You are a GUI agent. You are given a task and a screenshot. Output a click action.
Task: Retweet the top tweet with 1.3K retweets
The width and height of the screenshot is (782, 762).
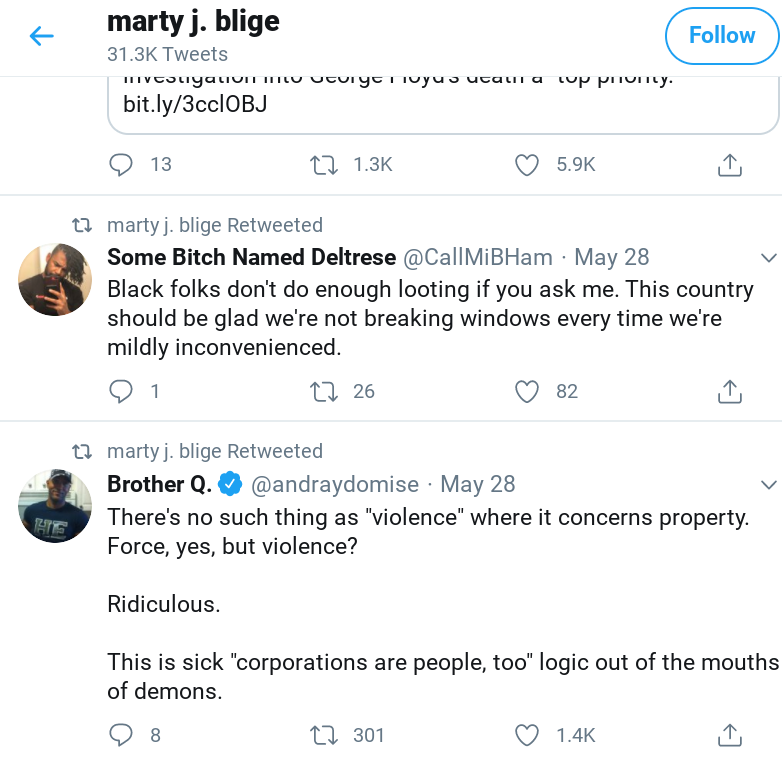(x=324, y=164)
